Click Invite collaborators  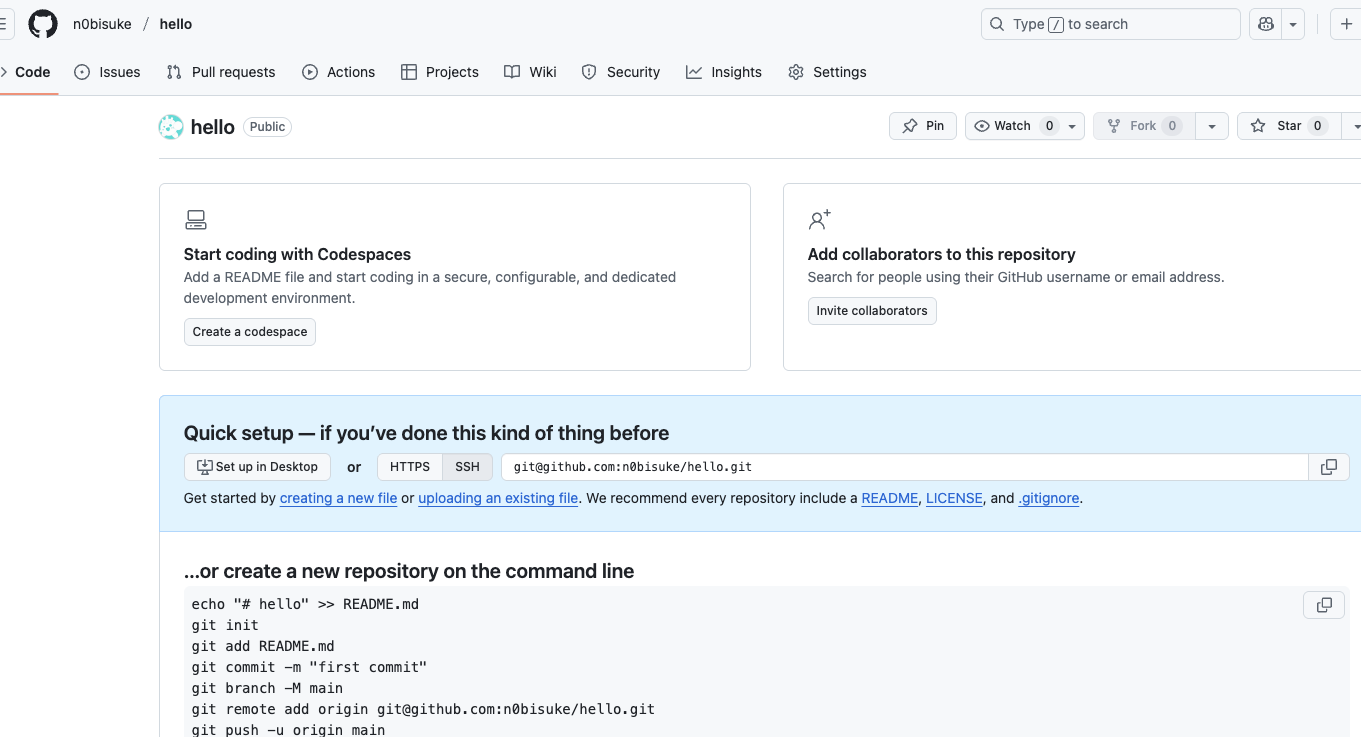click(x=872, y=311)
